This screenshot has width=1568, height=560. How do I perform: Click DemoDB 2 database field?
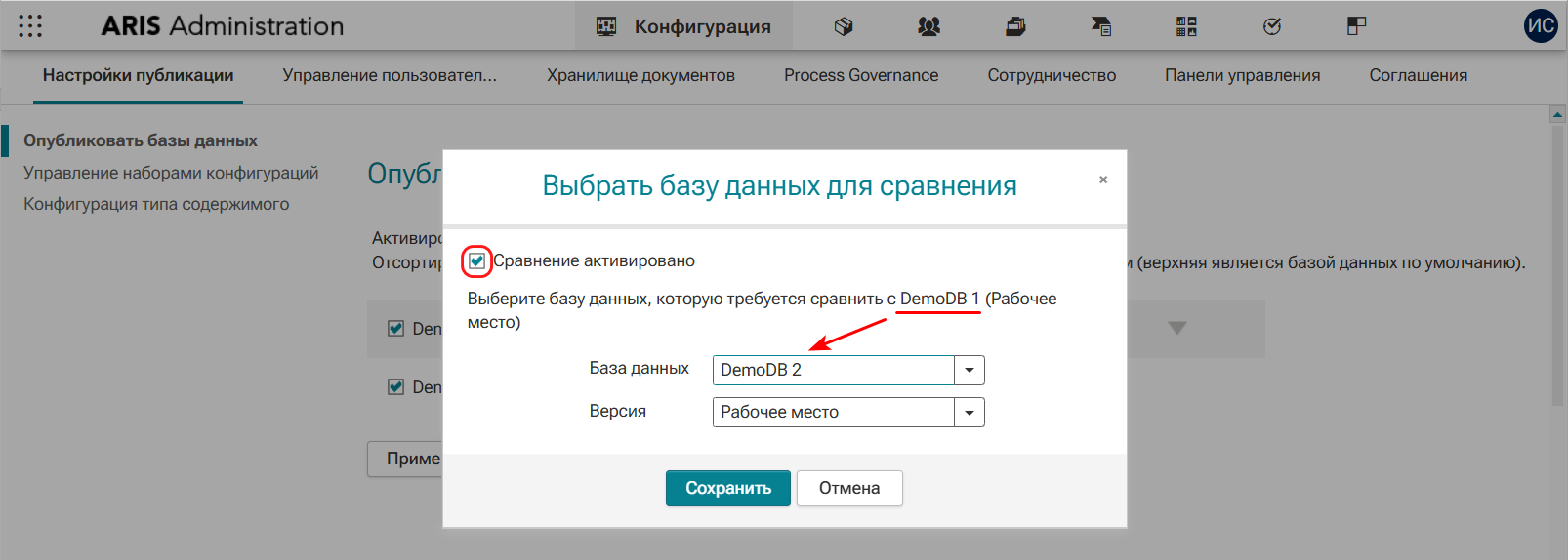point(834,370)
